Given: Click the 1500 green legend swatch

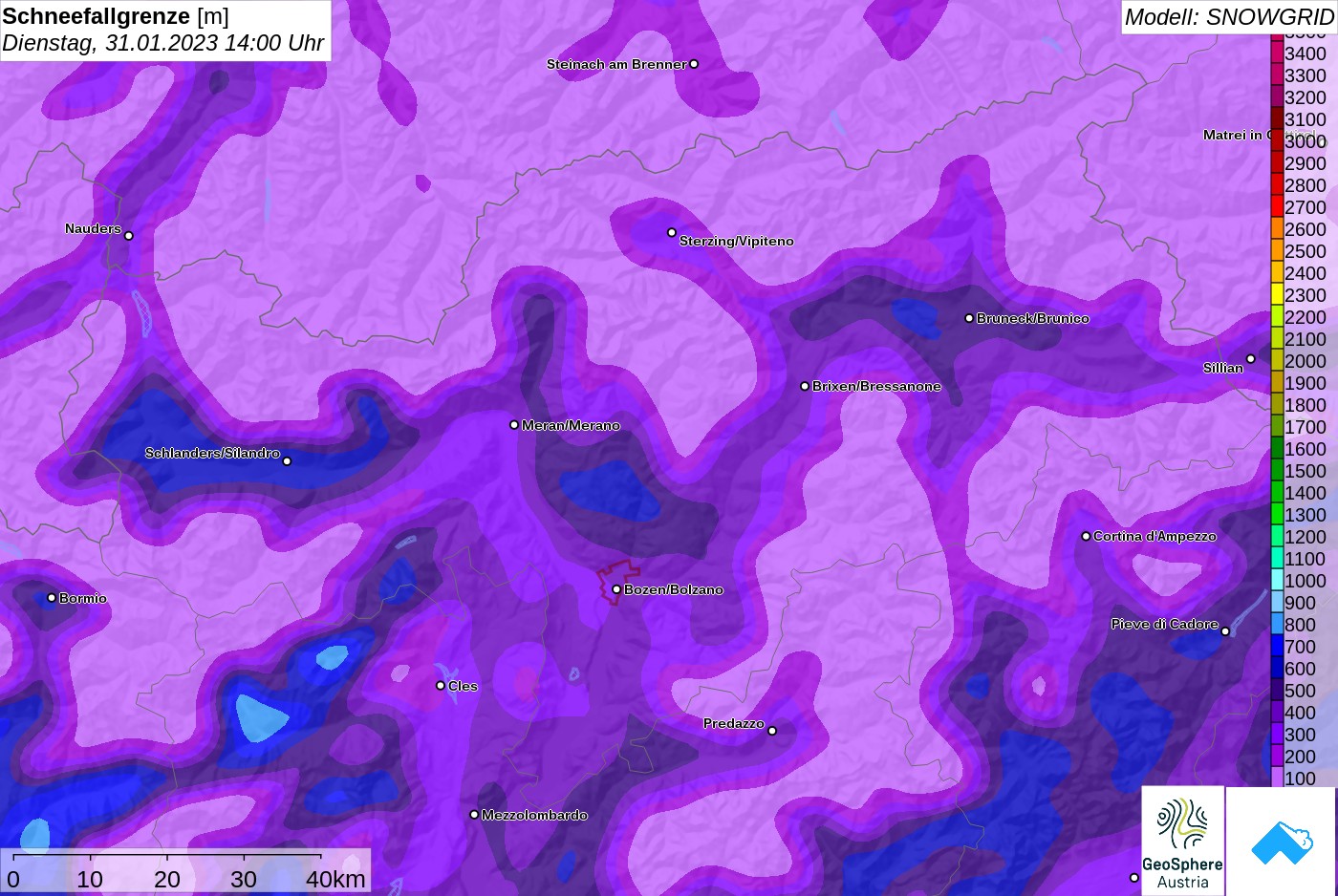Looking at the screenshot, I should point(1277,470).
